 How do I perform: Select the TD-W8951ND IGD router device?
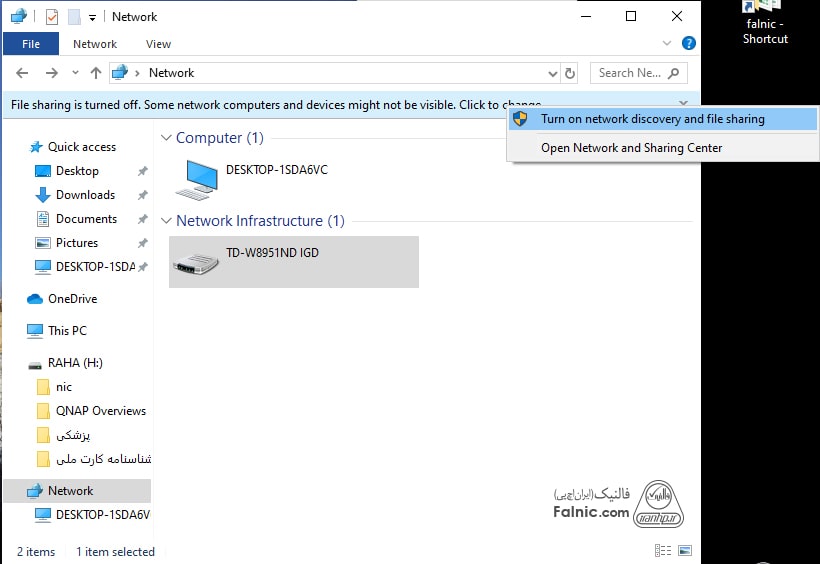coord(196,262)
